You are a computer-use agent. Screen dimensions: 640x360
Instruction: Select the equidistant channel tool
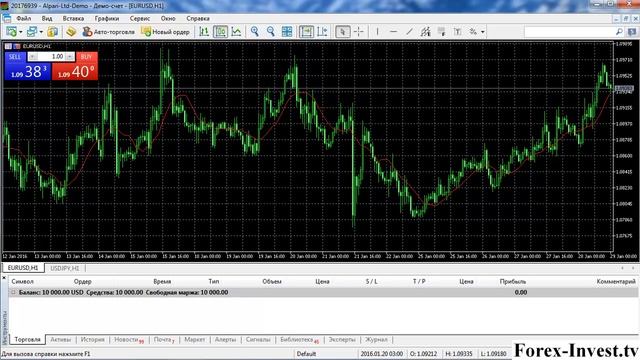point(425,31)
